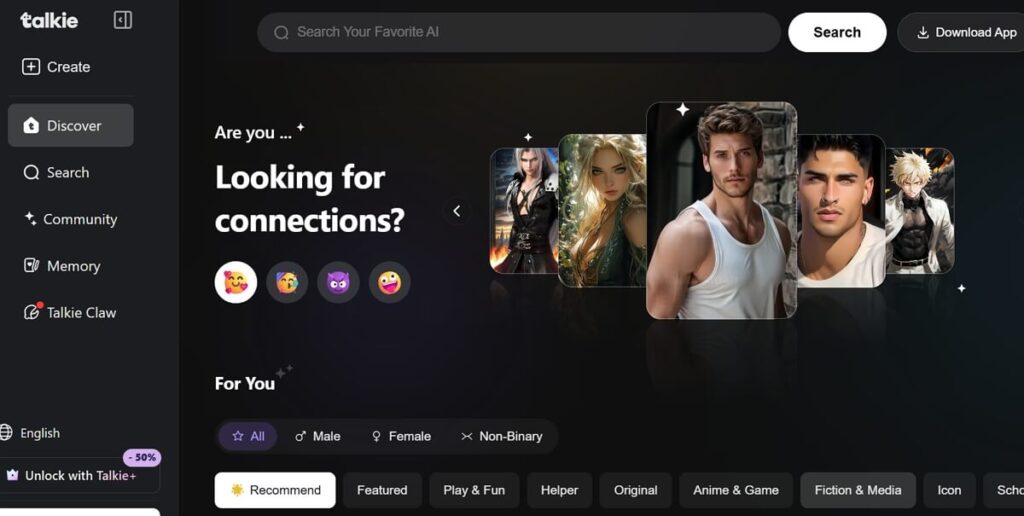Screen dimensions: 1024x516
Task: Change language from English
Action: click(x=39, y=433)
